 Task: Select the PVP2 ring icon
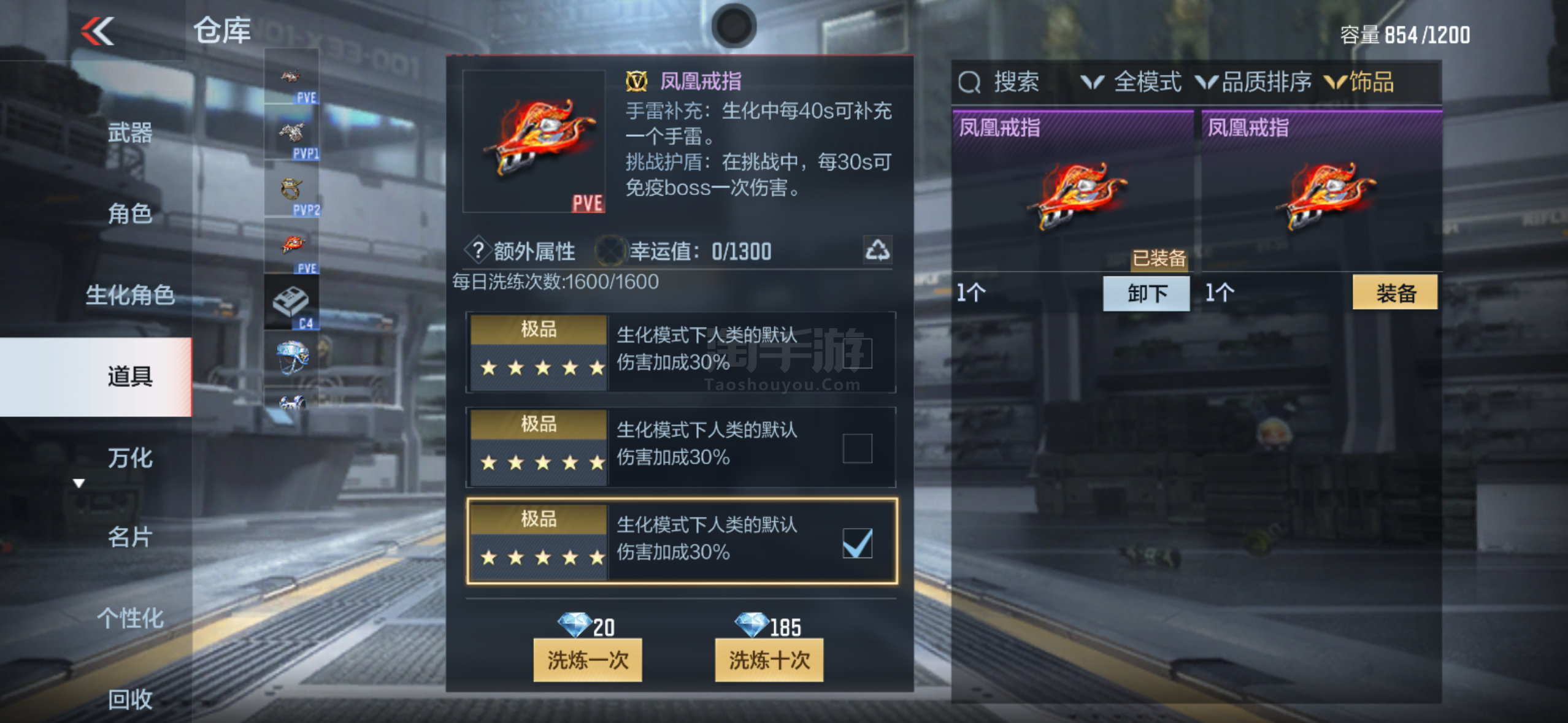[292, 189]
